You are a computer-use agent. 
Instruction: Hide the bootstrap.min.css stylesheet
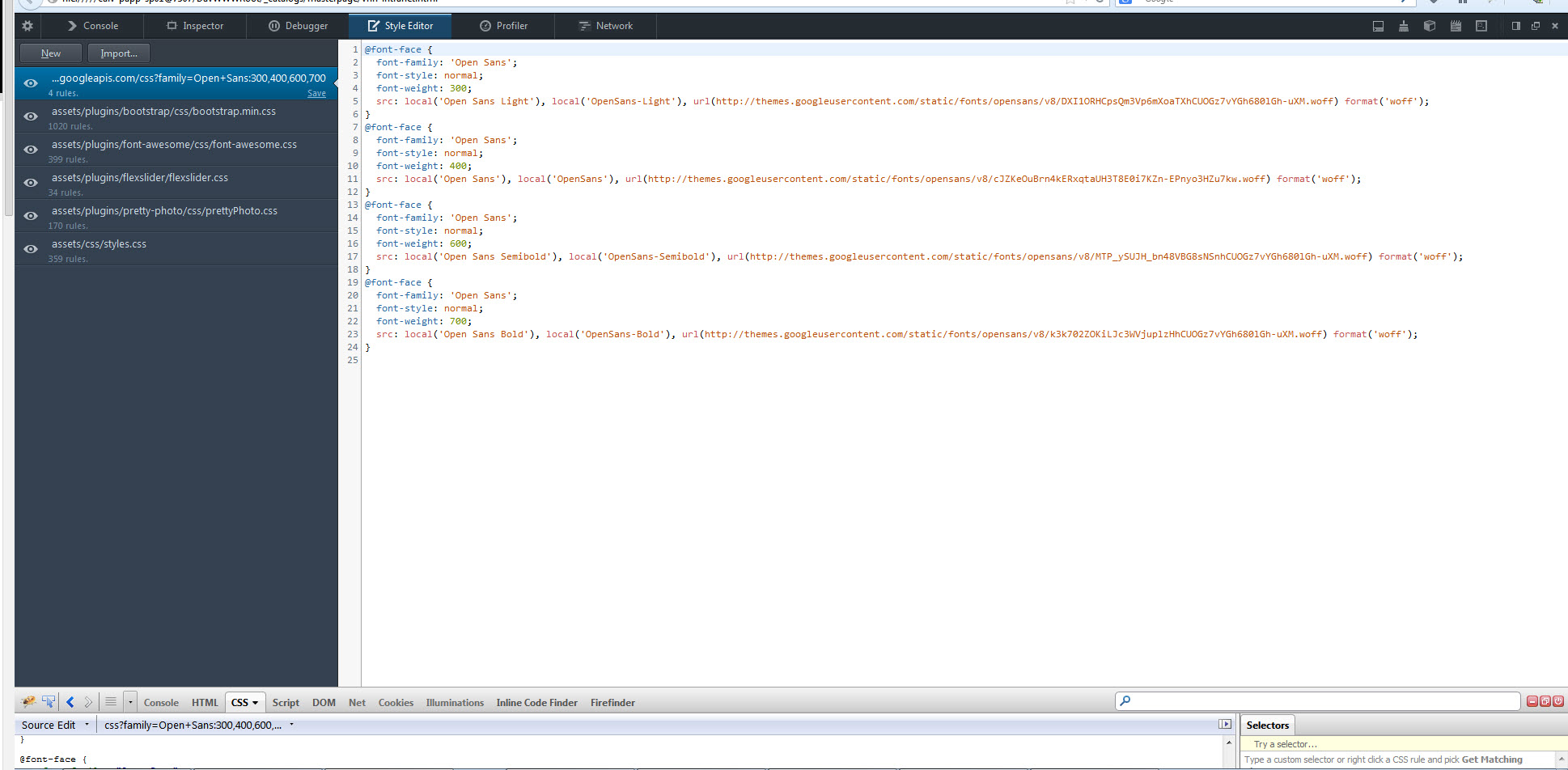tap(31, 116)
